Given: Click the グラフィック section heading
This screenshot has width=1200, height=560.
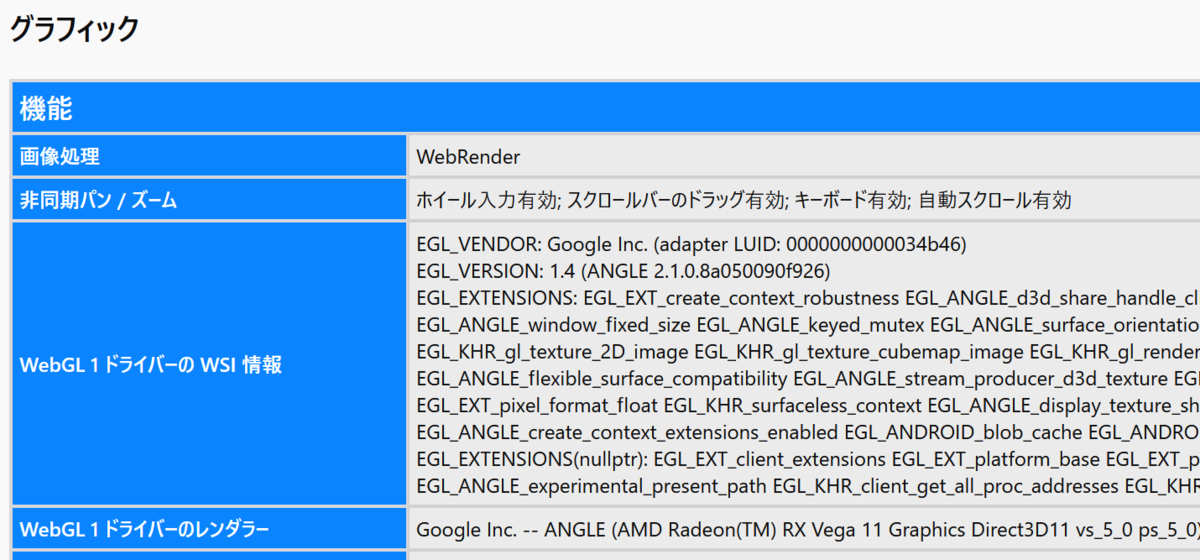Looking at the screenshot, I should (x=75, y=30).
